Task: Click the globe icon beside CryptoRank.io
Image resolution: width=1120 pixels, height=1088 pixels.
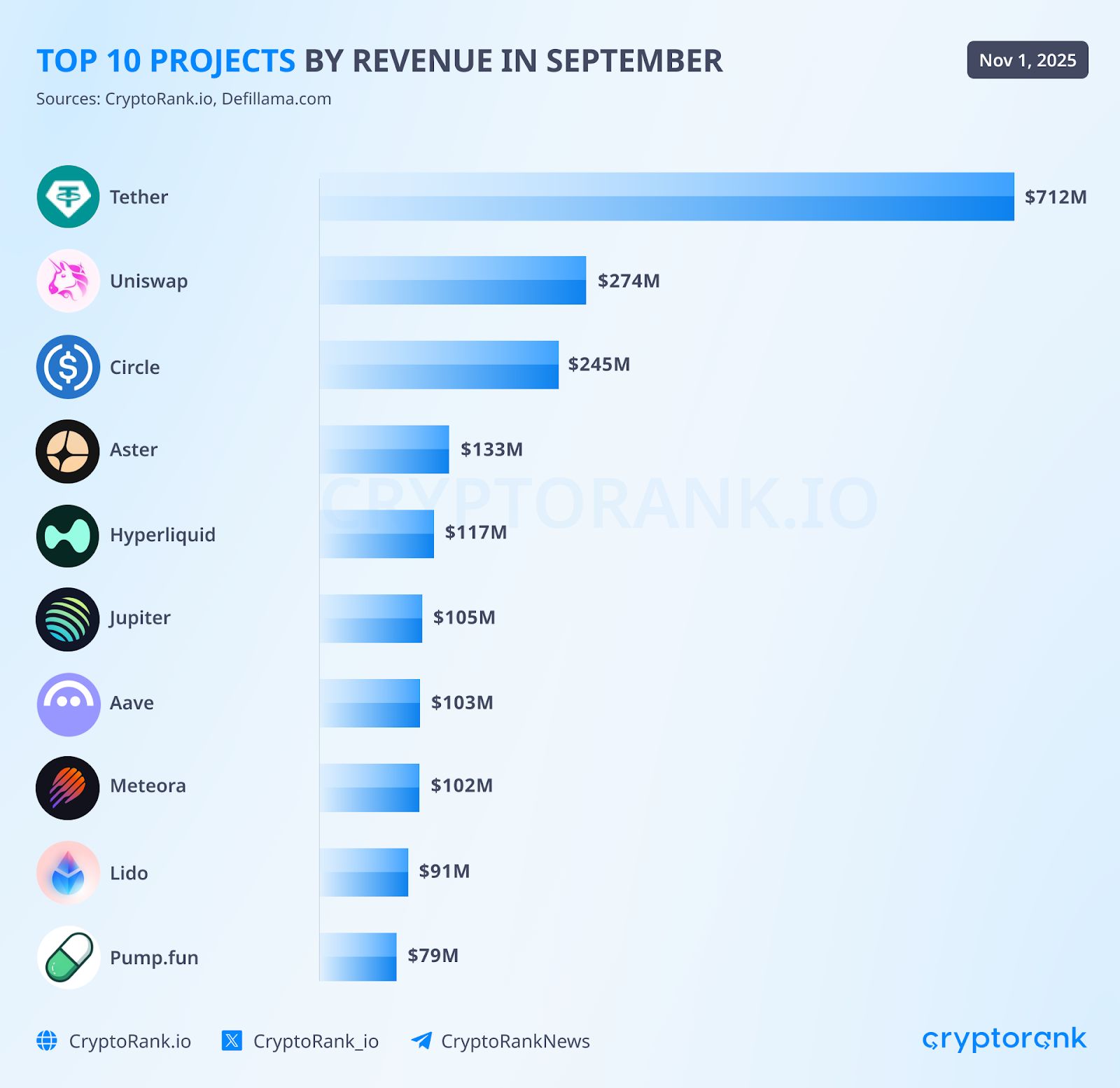Action: 47,1042
